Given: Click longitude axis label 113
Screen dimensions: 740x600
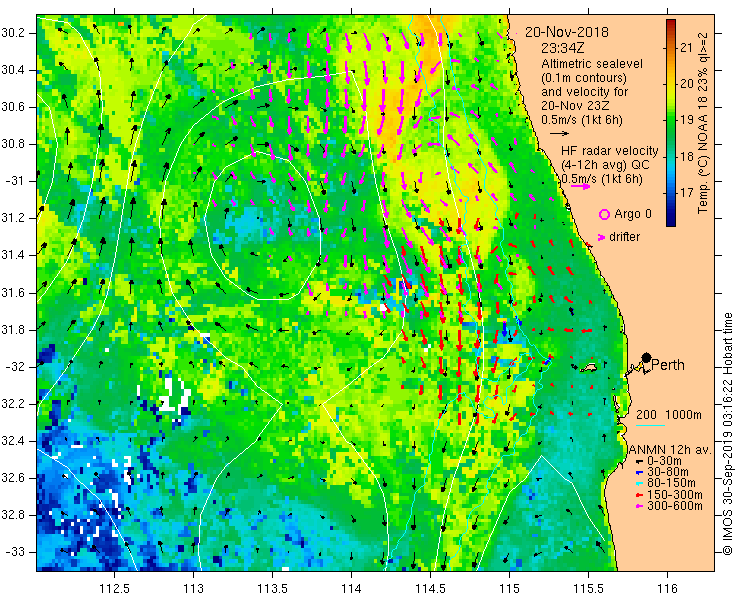Looking at the screenshot, I should pyautogui.click(x=193, y=589).
